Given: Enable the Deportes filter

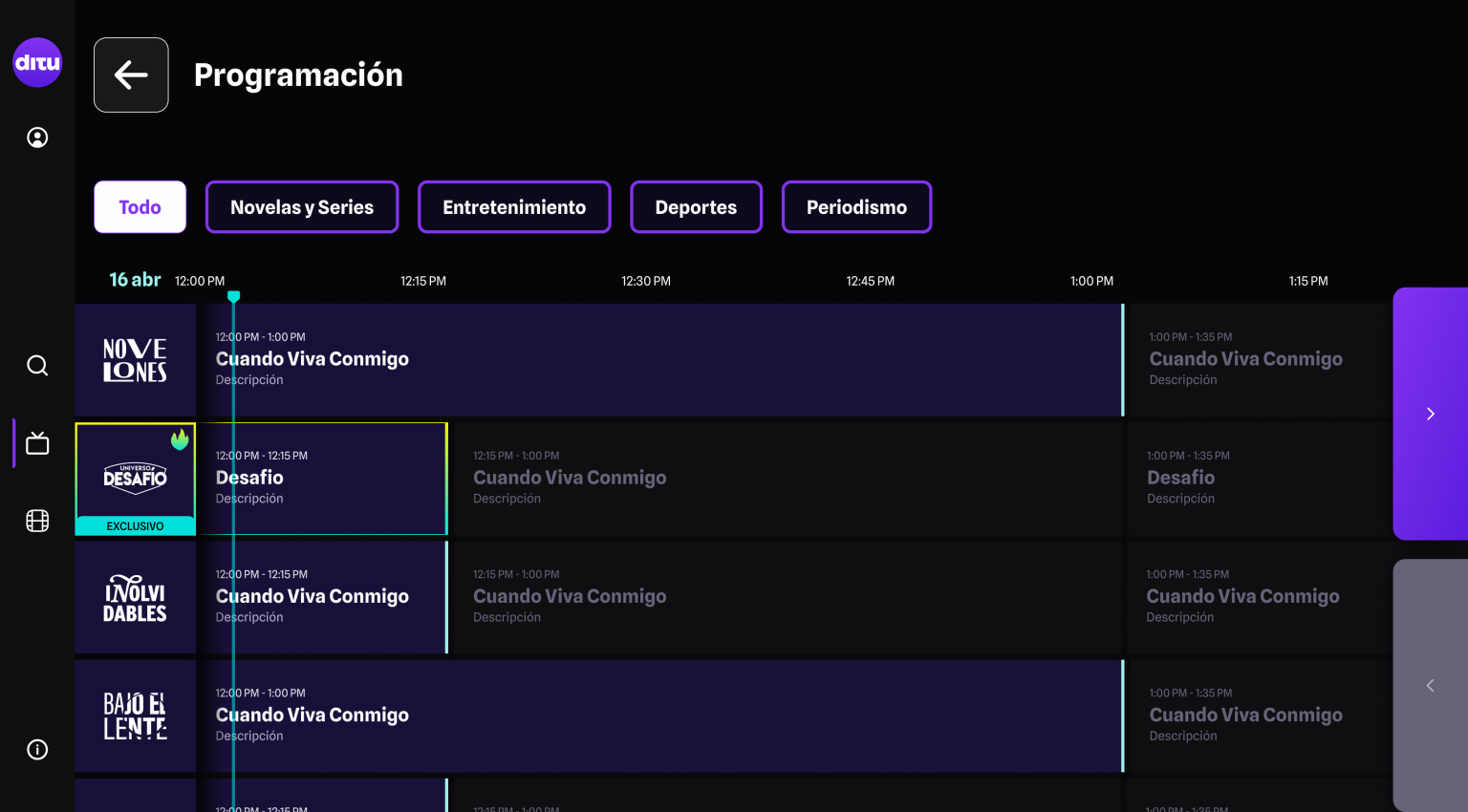Looking at the screenshot, I should (x=696, y=206).
